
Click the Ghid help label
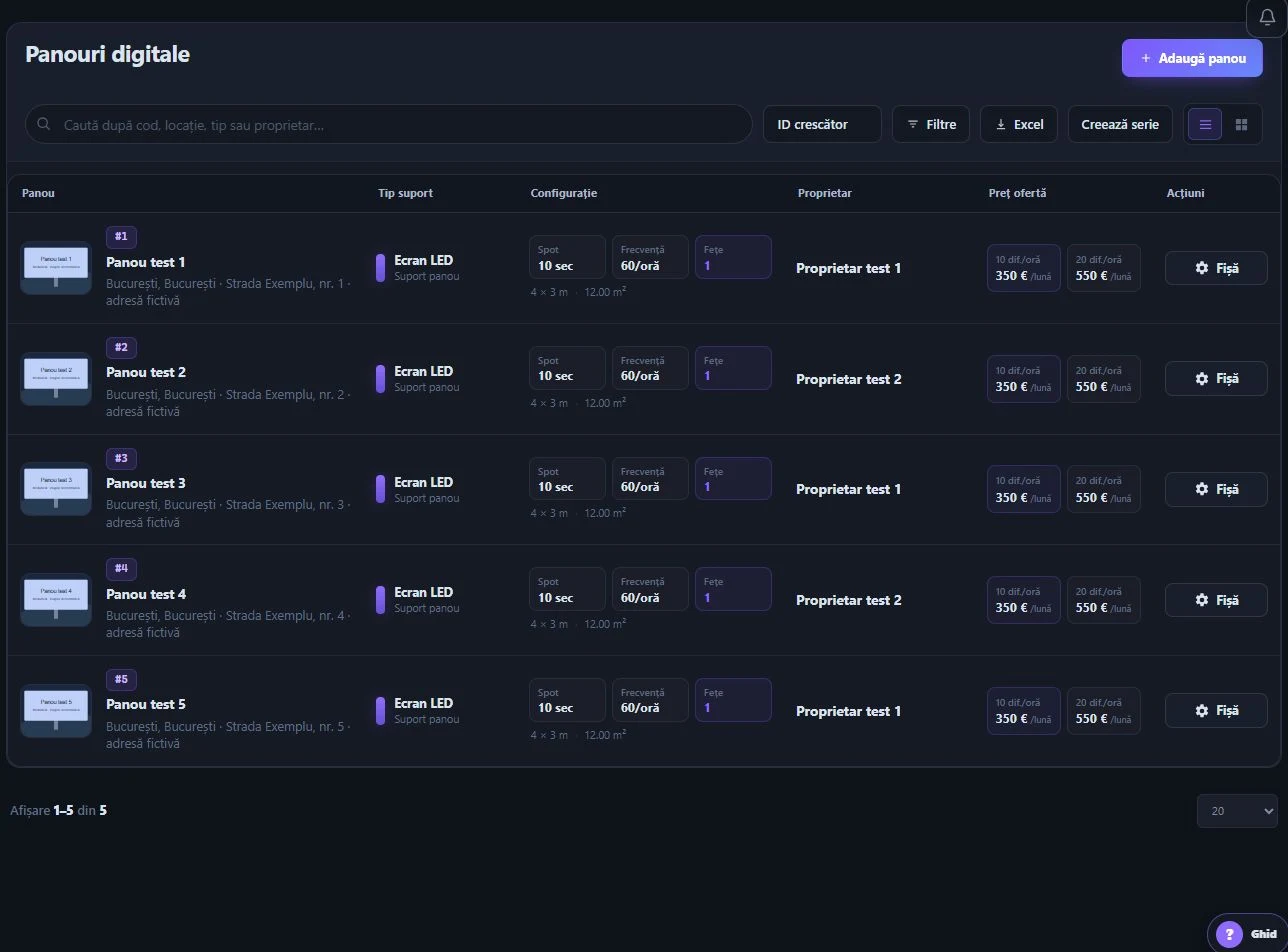[1264, 934]
